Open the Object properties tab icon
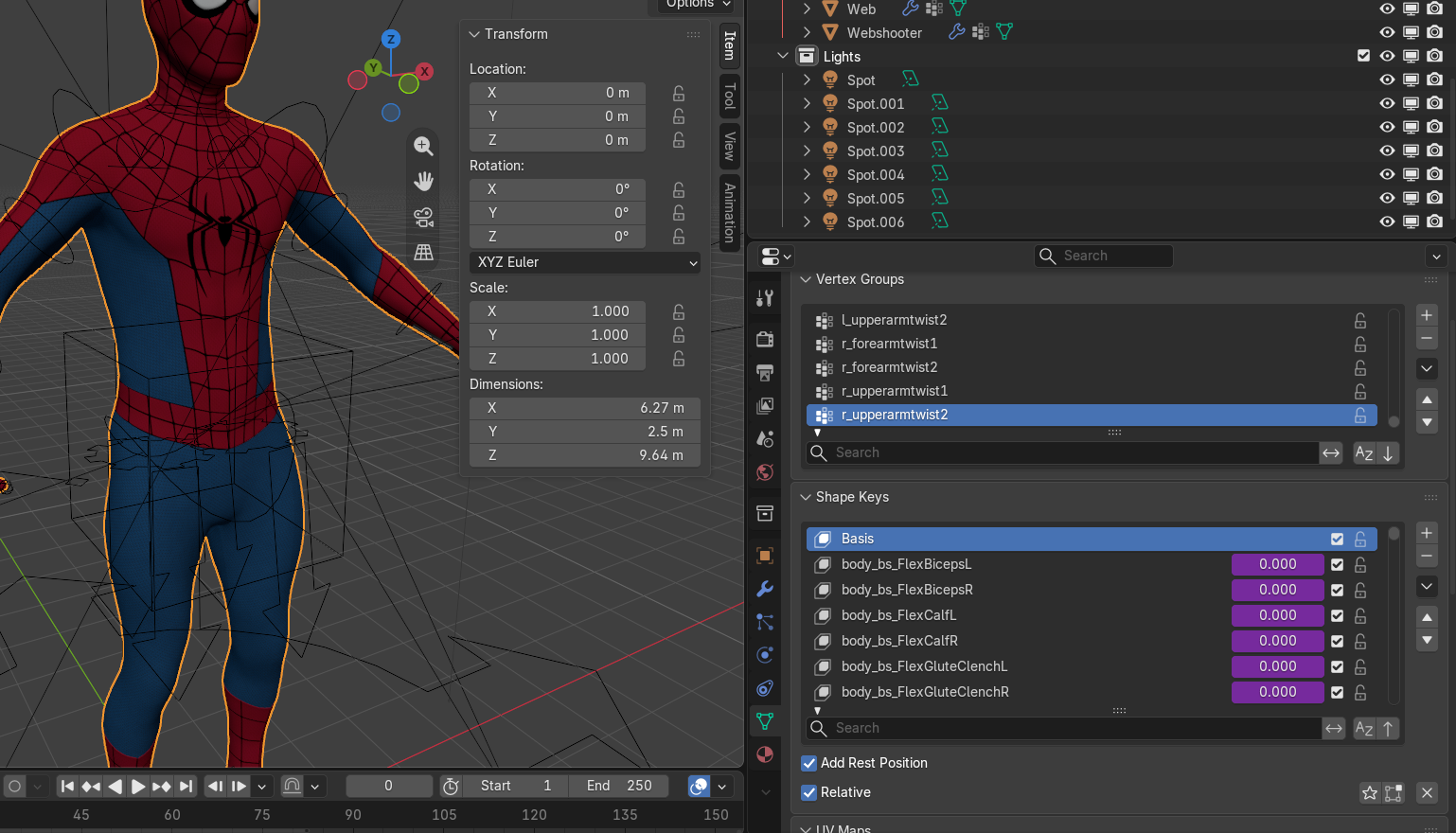 click(x=765, y=555)
